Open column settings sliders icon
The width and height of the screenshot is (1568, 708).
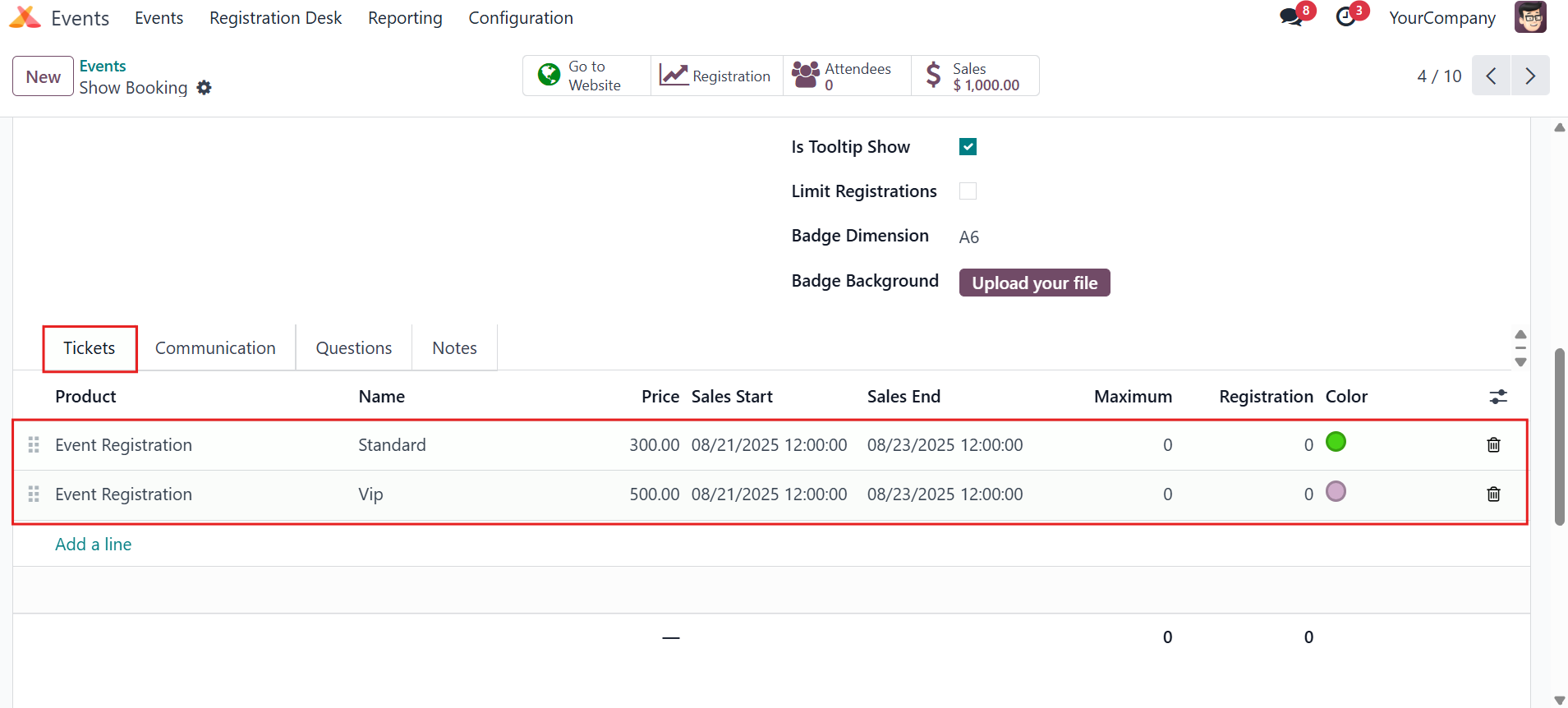click(1498, 397)
